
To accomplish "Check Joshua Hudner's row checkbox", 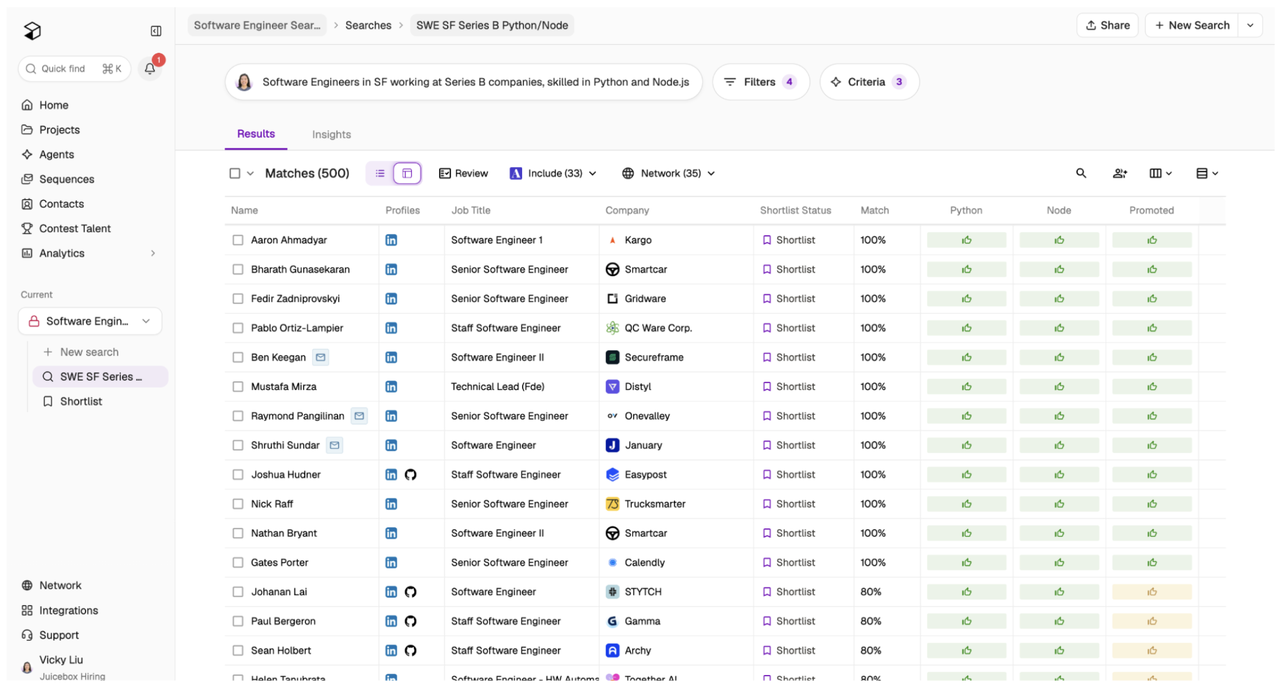I will tap(238, 475).
